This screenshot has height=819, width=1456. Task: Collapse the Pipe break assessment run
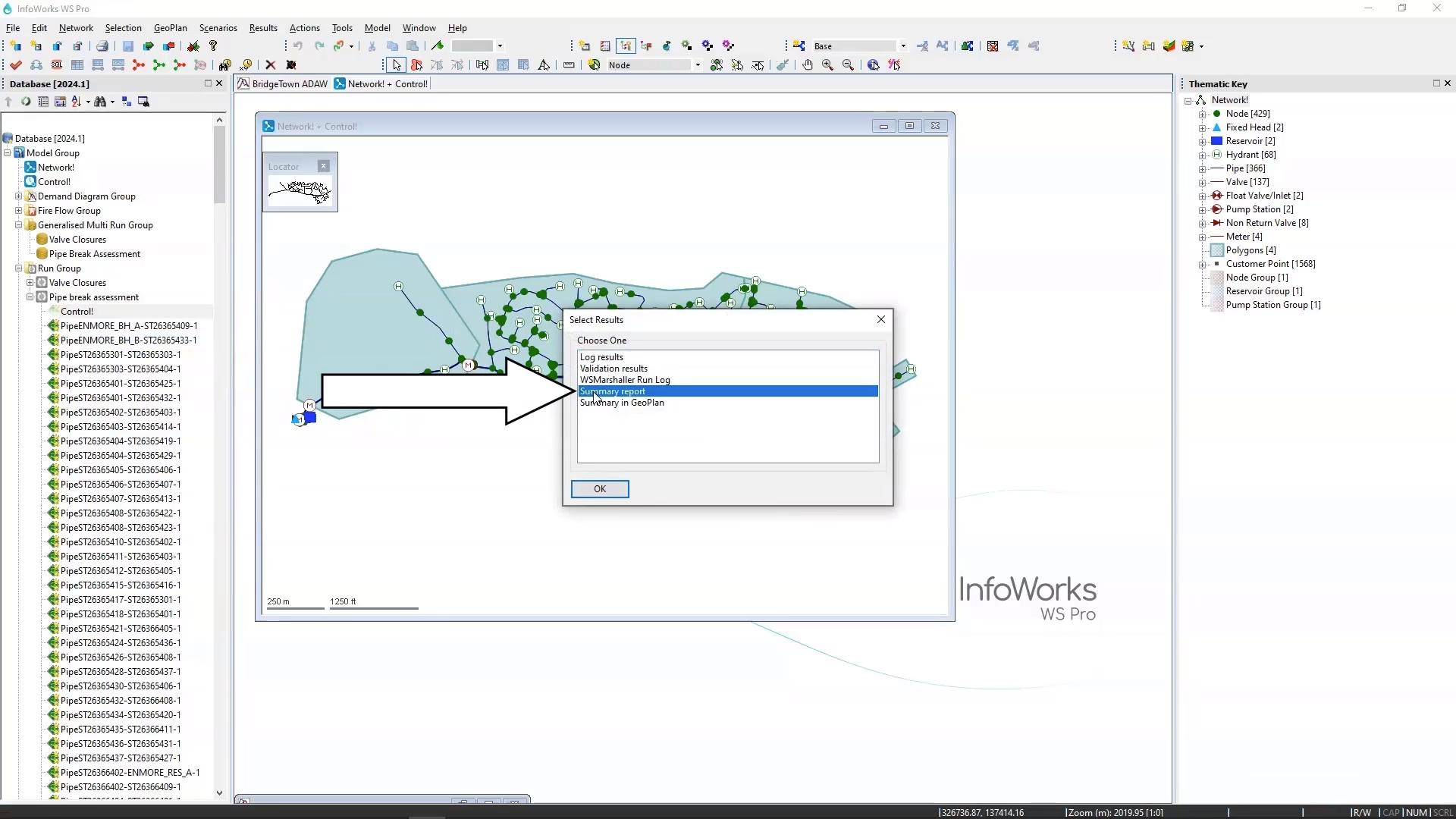pos(30,297)
